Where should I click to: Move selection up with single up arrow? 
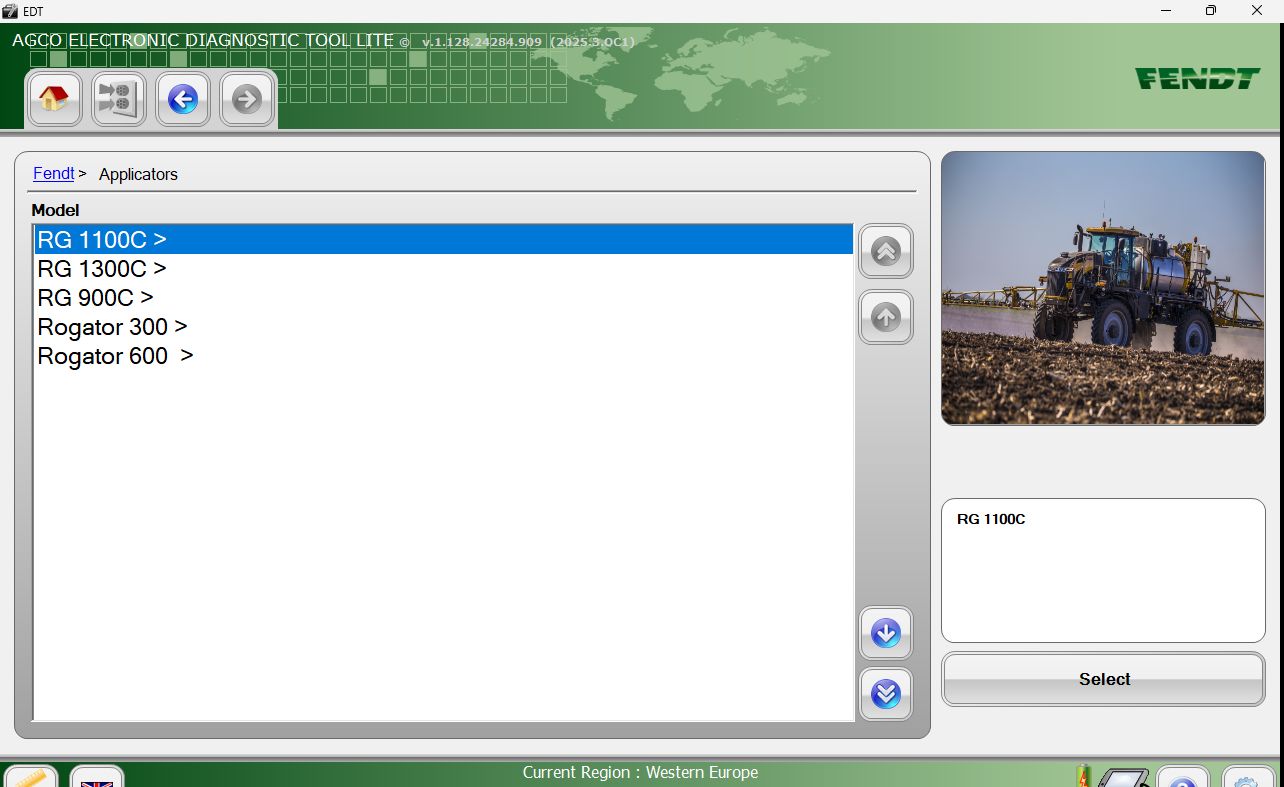tap(886, 317)
